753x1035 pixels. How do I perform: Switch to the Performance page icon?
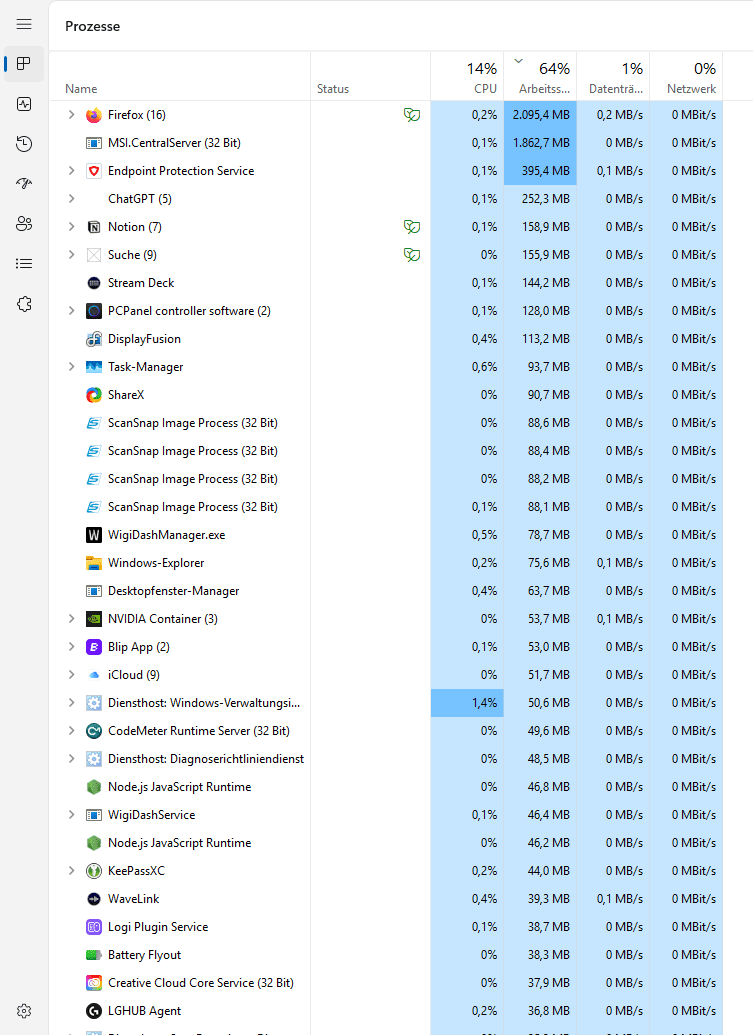pyautogui.click(x=24, y=104)
